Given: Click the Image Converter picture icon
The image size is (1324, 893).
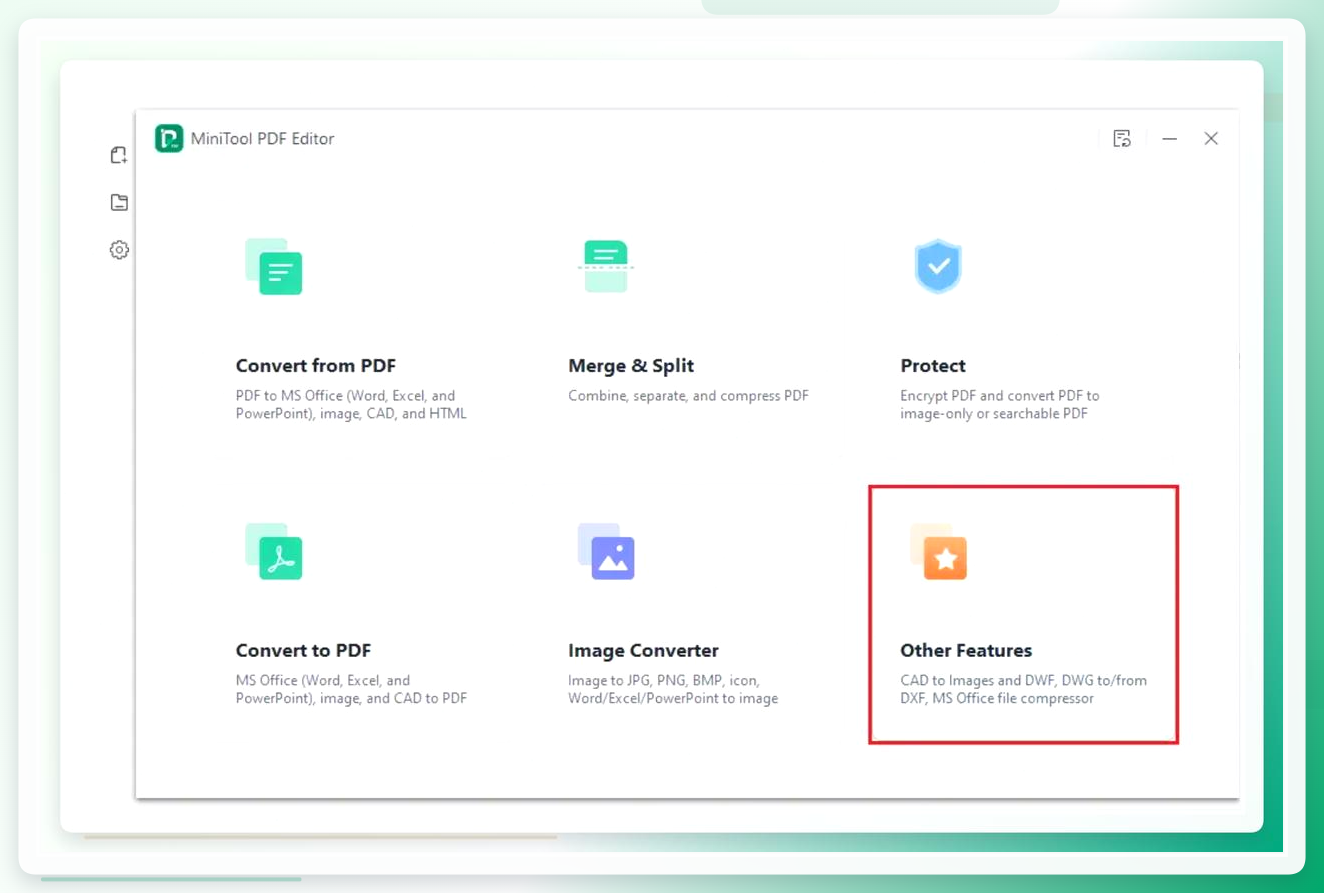Looking at the screenshot, I should click(x=606, y=551).
